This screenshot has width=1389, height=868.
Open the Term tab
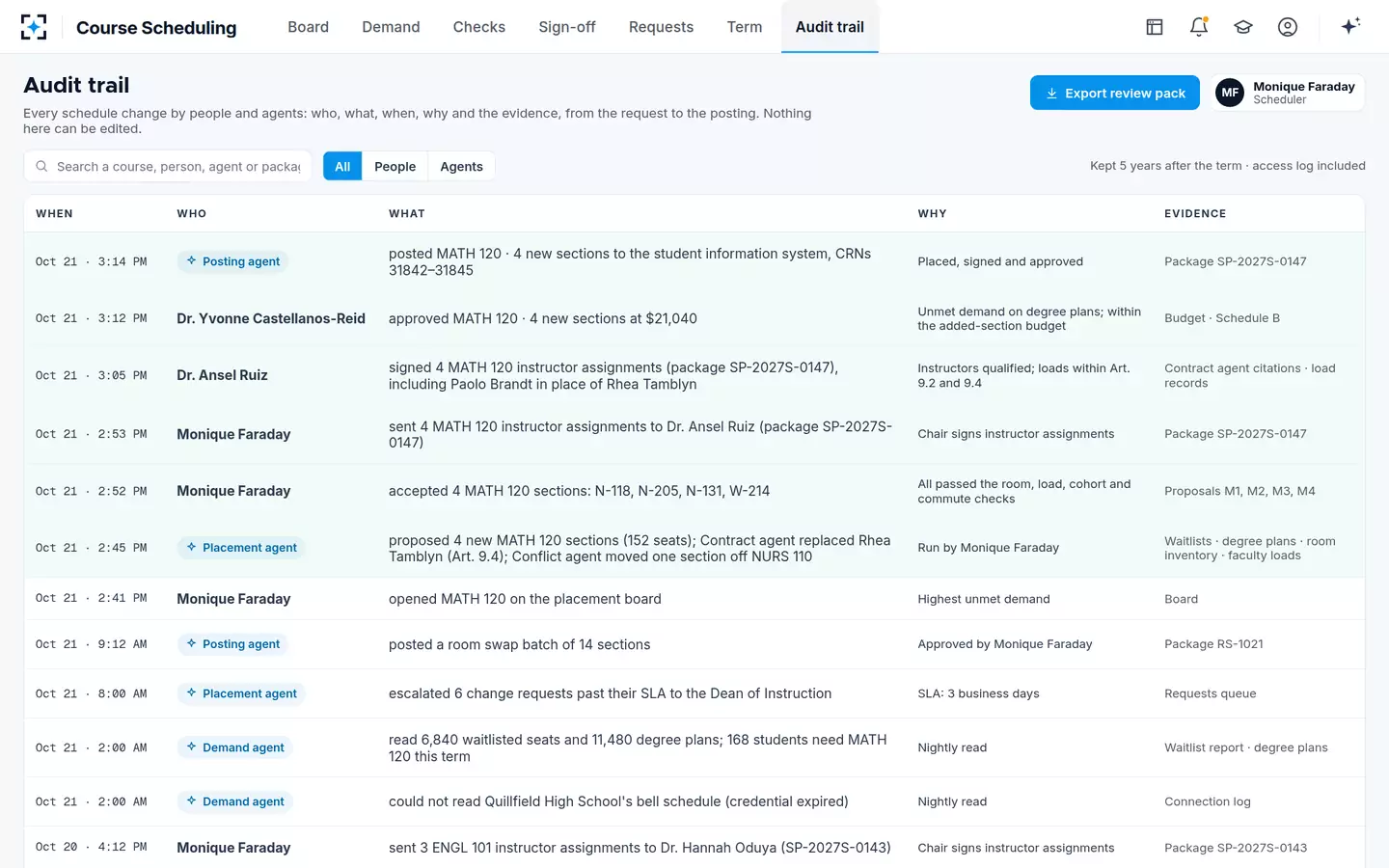click(745, 27)
